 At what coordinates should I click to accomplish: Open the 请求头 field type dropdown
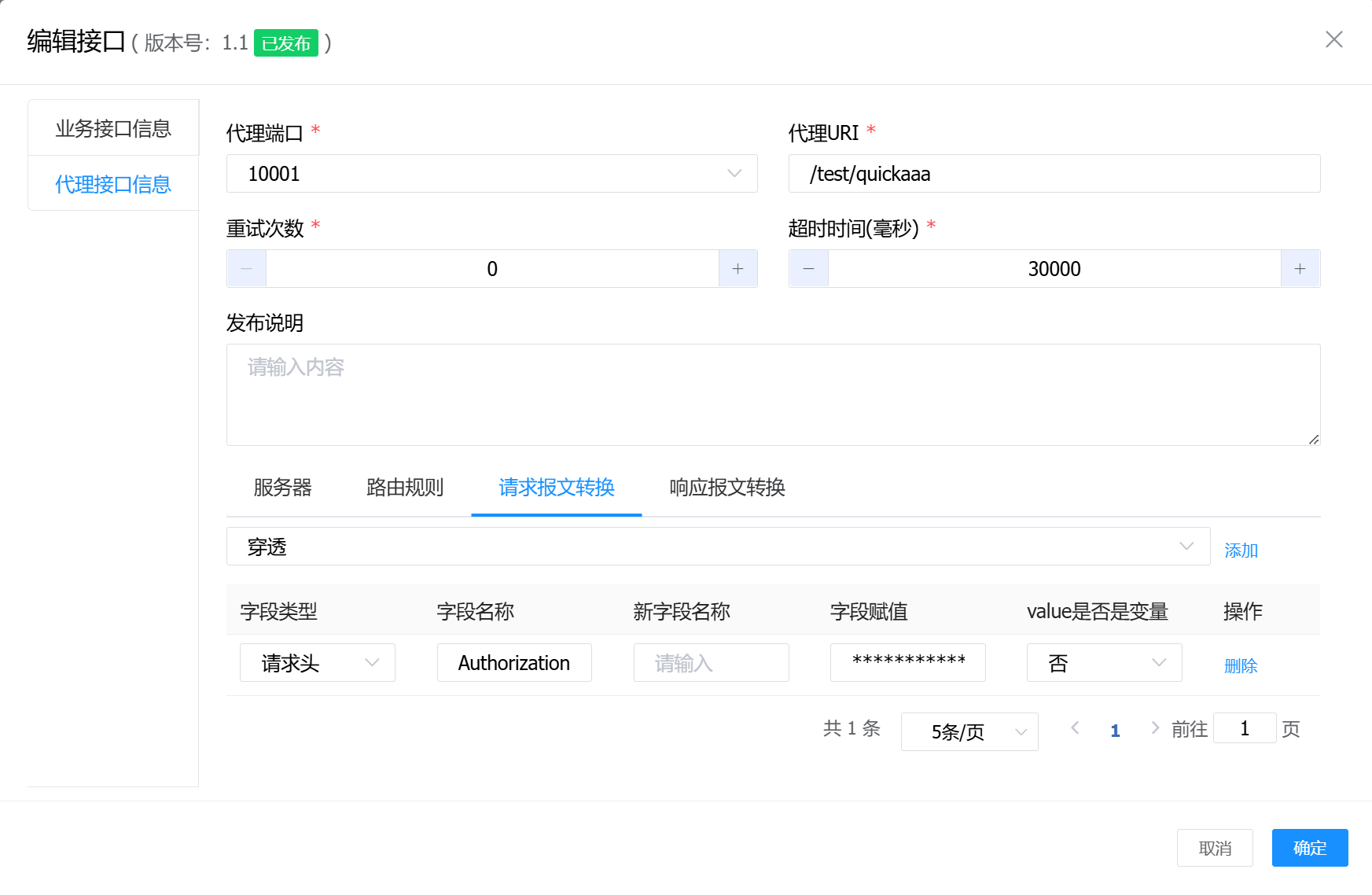tap(317, 663)
